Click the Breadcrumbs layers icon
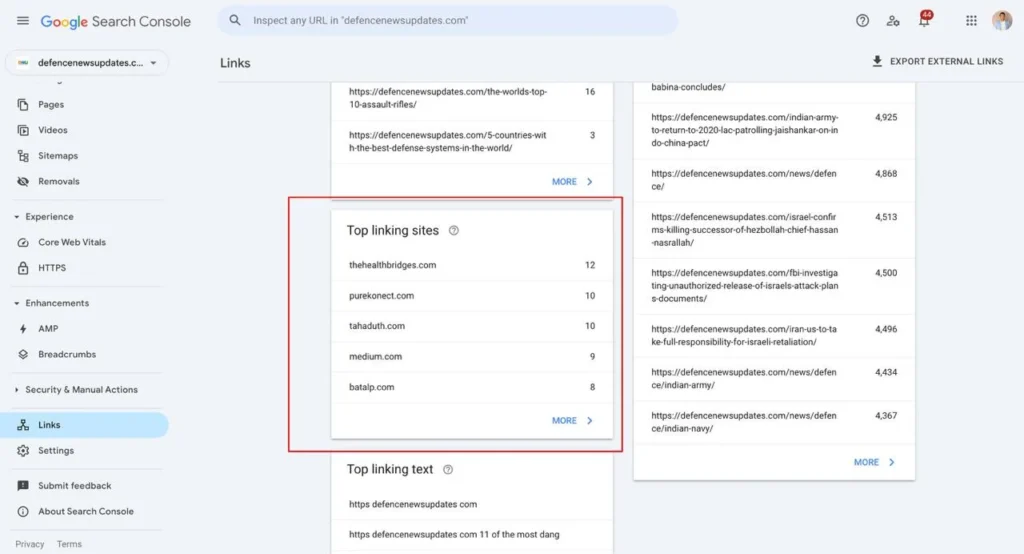 pos(23,354)
